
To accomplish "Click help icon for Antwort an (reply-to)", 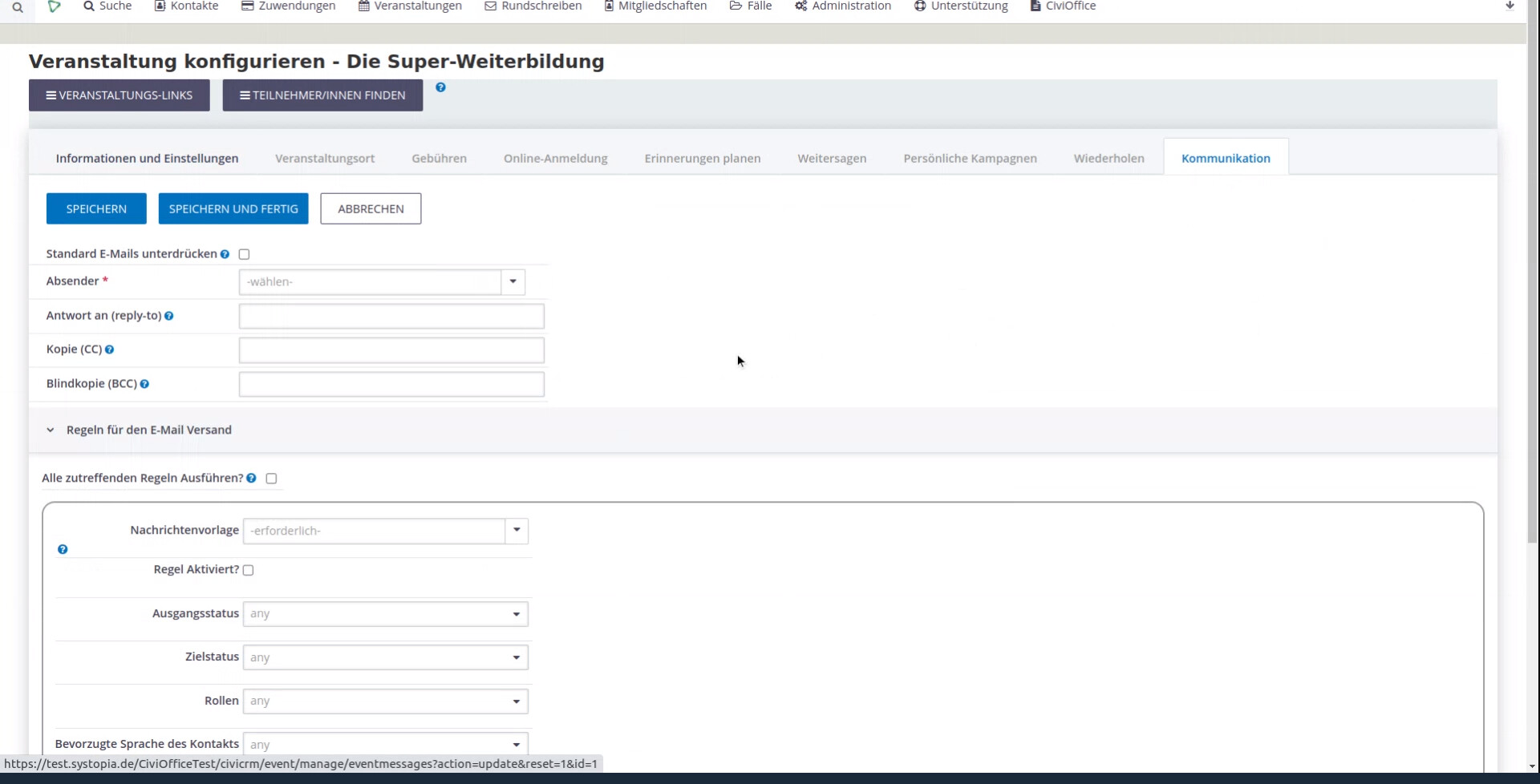I will click(169, 316).
